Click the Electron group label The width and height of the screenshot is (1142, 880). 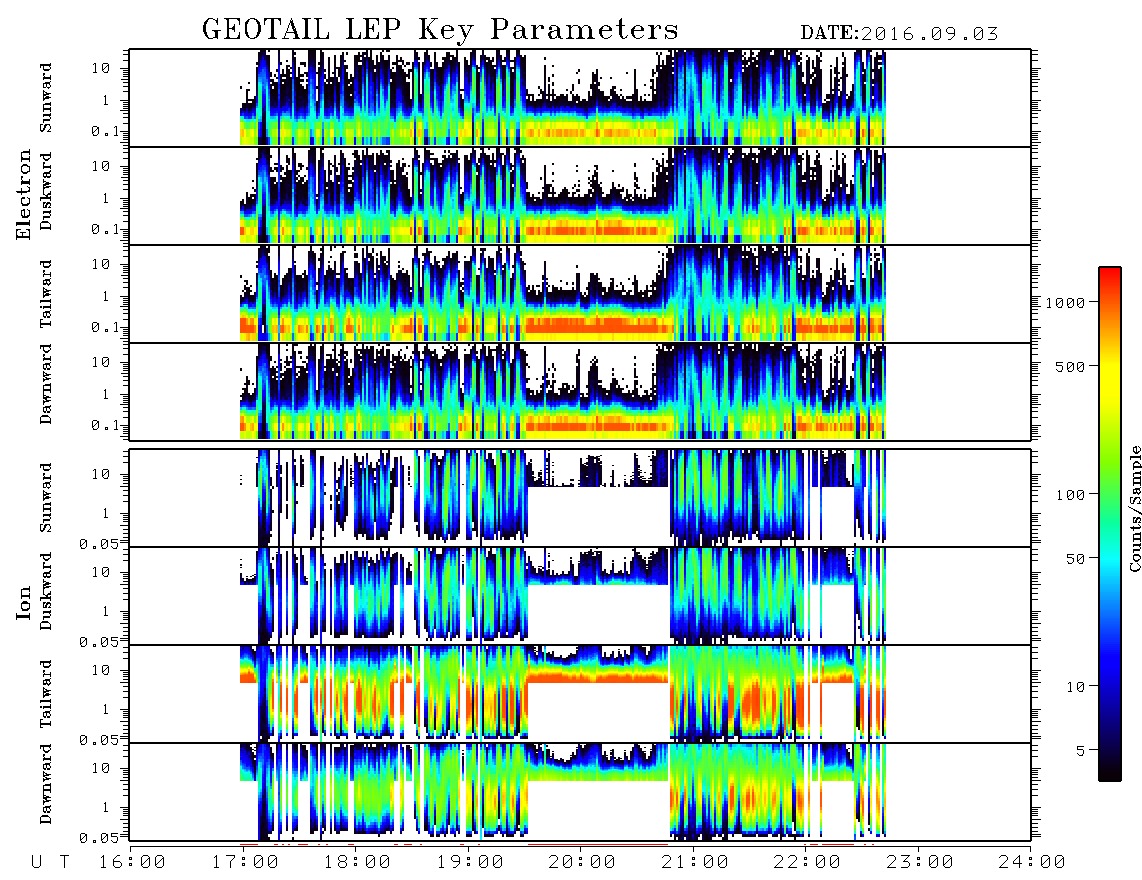pos(24,195)
